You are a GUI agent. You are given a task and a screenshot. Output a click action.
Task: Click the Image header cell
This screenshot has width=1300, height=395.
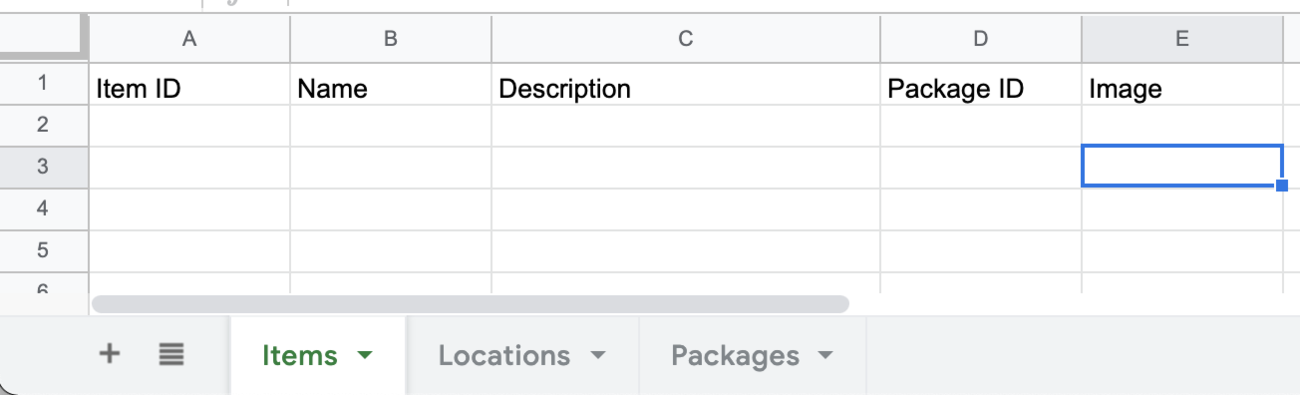click(x=1182, y=88)
